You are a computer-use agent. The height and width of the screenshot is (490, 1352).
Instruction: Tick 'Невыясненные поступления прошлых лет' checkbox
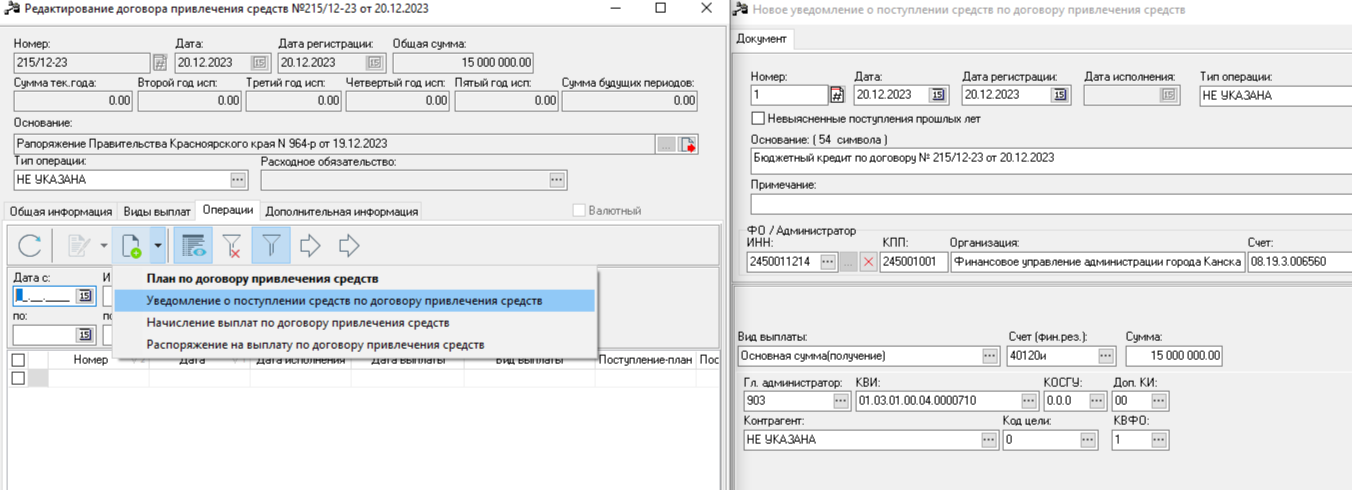[x=756, y=118]
